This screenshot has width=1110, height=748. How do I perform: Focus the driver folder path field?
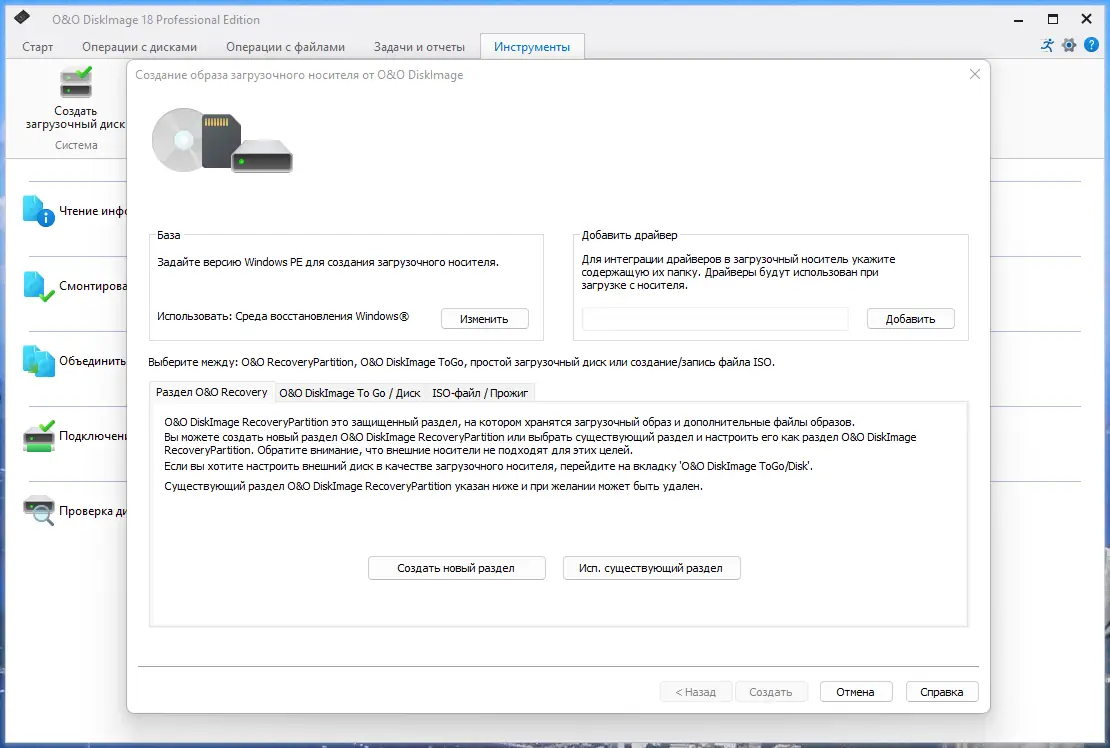click(x=714, y=318)
